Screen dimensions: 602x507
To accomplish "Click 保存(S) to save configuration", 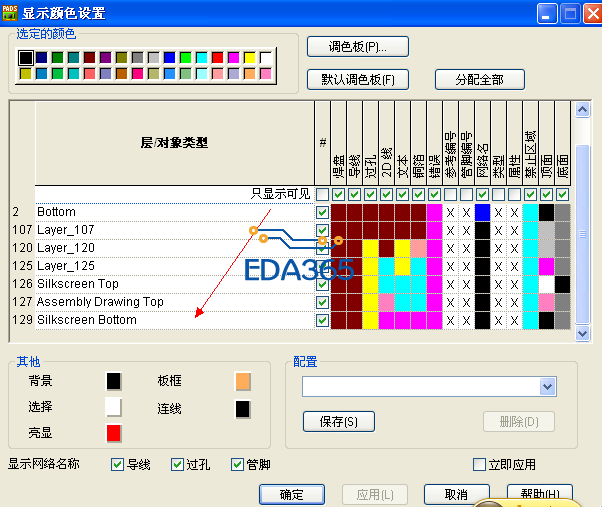I will click(x=339, y=422).
